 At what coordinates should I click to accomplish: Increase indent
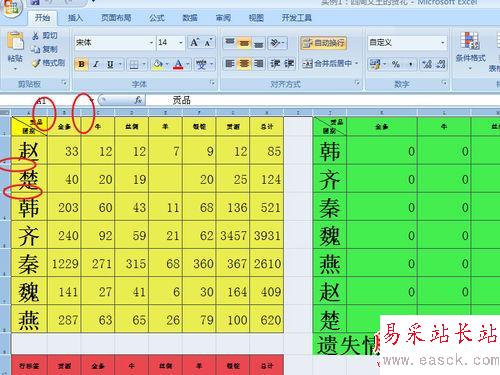coord(289,63)
